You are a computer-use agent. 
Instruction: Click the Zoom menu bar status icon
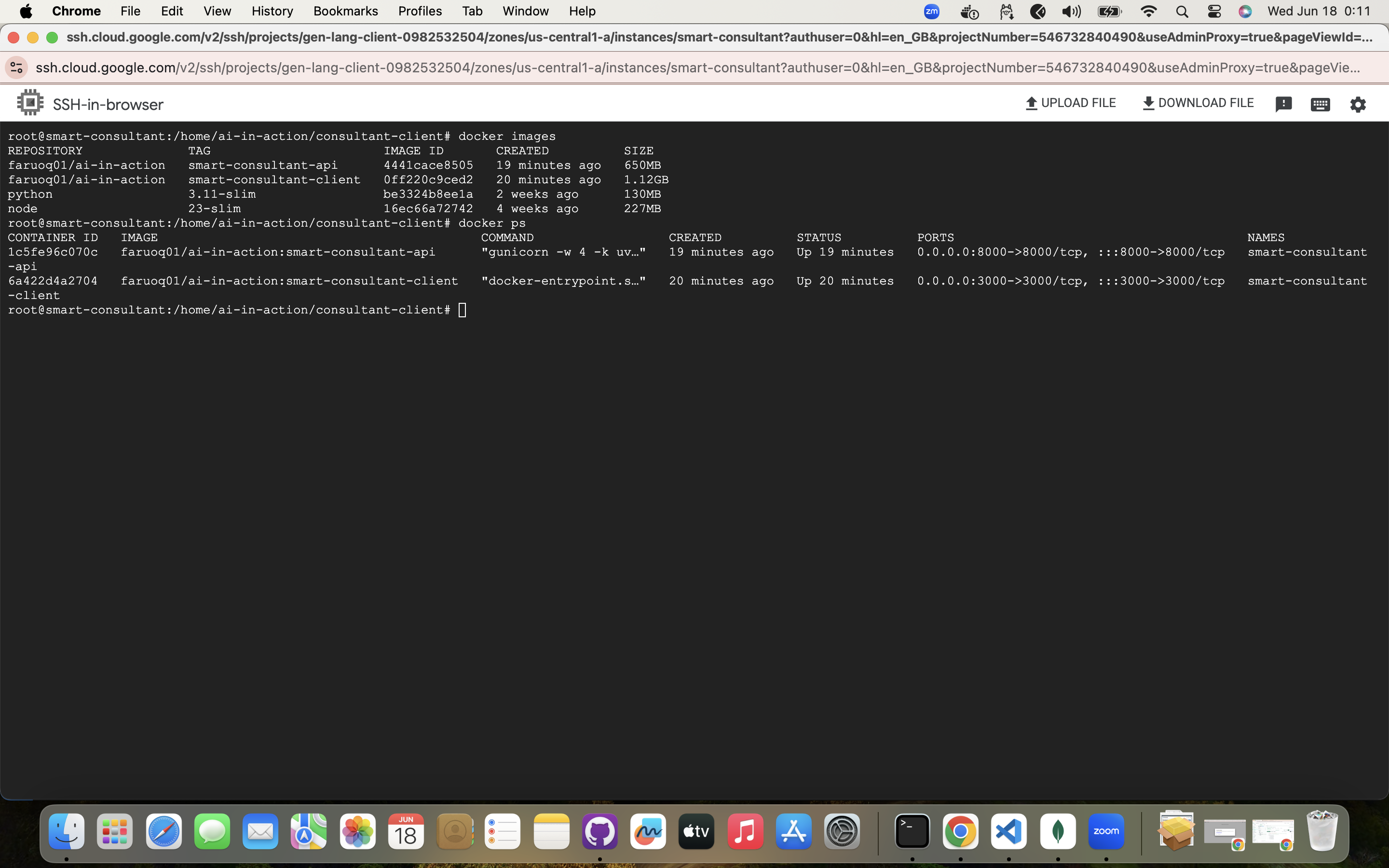[932, 12]
